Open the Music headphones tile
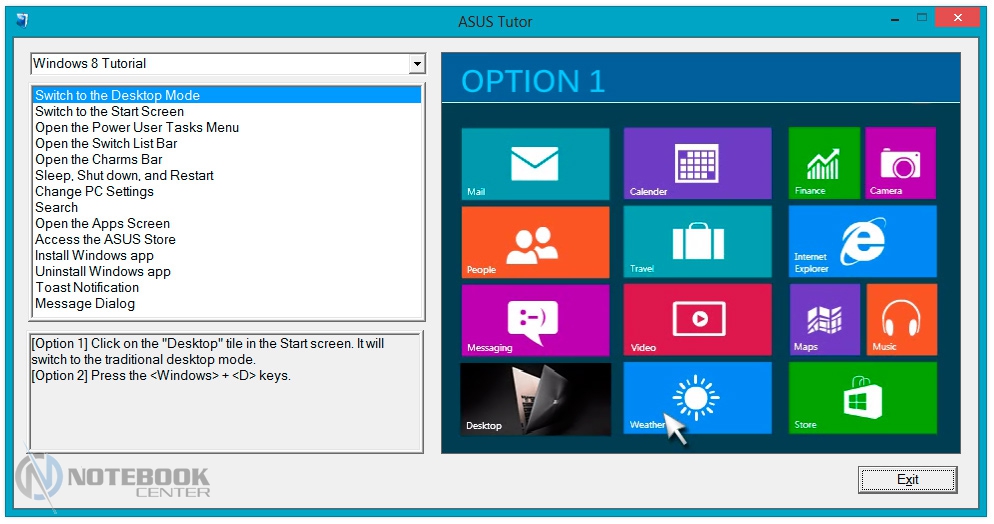The width and height of the screenshot is (994, 524). pos(901,319)
